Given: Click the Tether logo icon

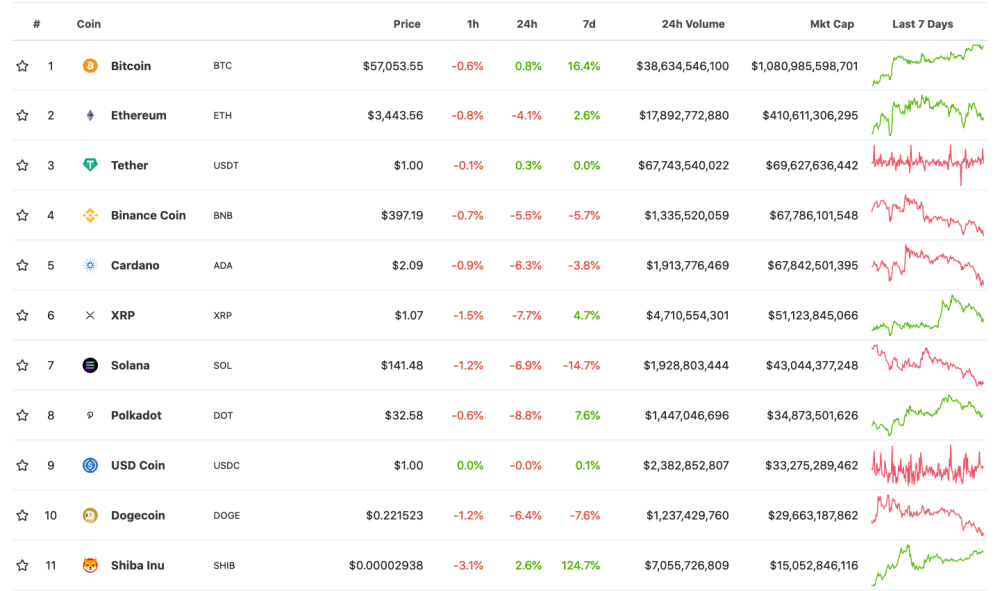Looking at the screenshot, I should tap(90, 165).
